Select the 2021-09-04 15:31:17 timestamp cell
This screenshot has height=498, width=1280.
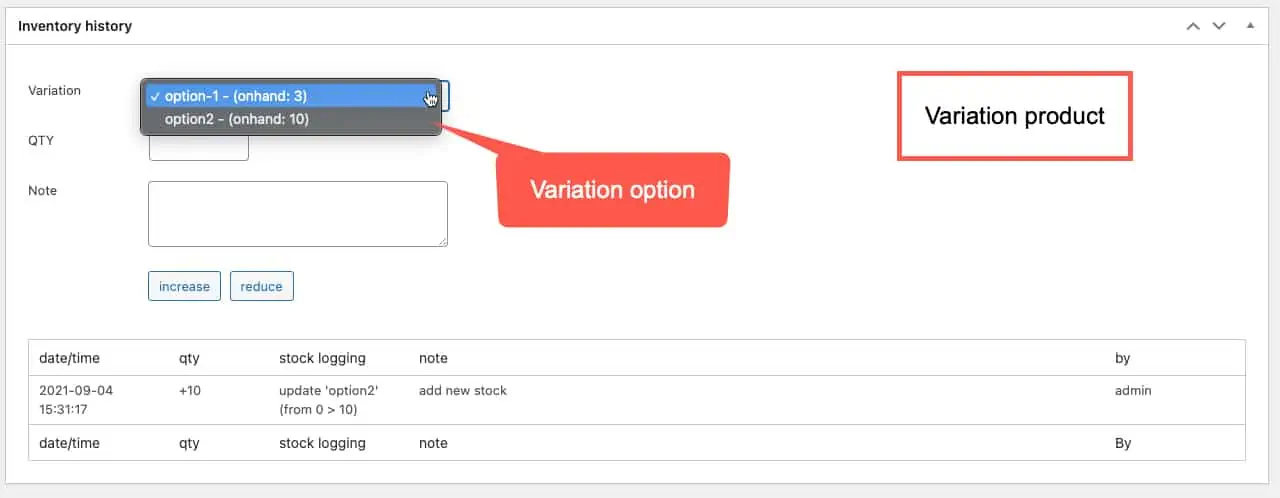point(76,399)
